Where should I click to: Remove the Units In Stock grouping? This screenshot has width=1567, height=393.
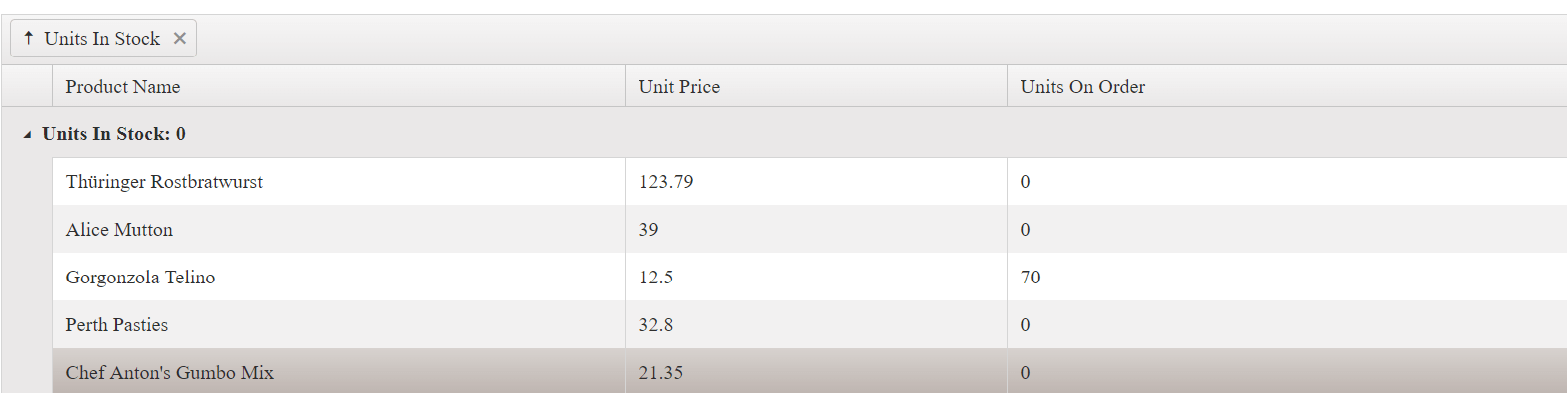180,39
